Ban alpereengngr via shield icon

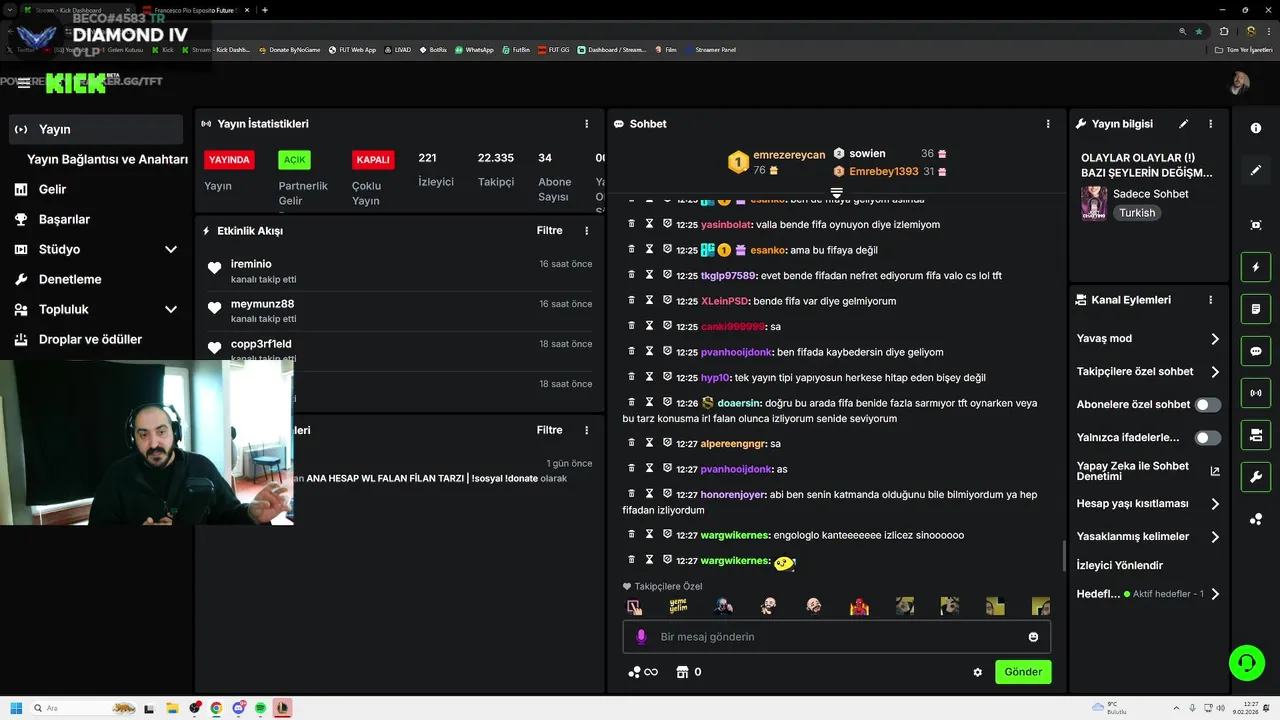pos(667,443)
